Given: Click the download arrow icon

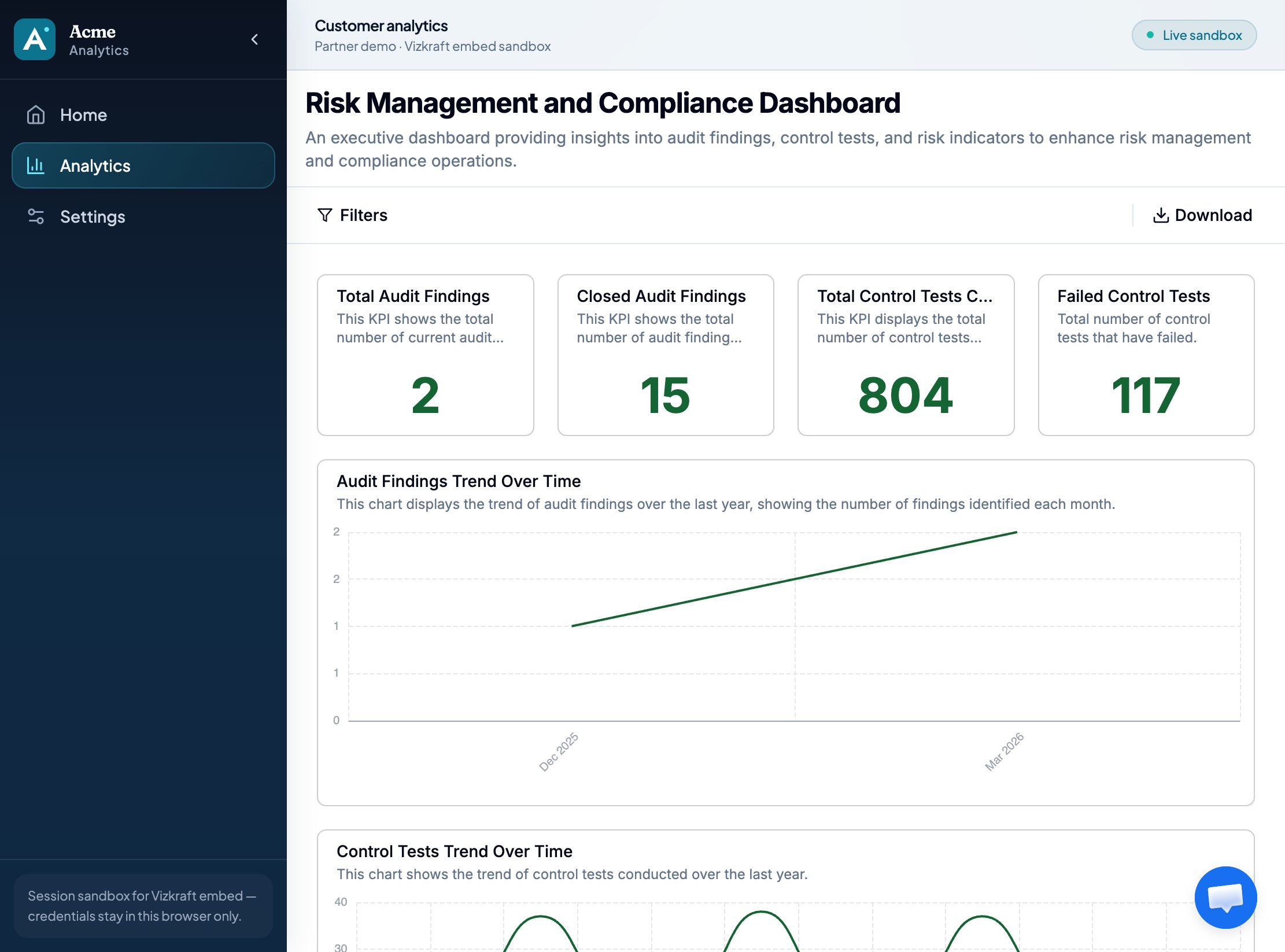Looking at the screenshot, I should (1161, 215).
